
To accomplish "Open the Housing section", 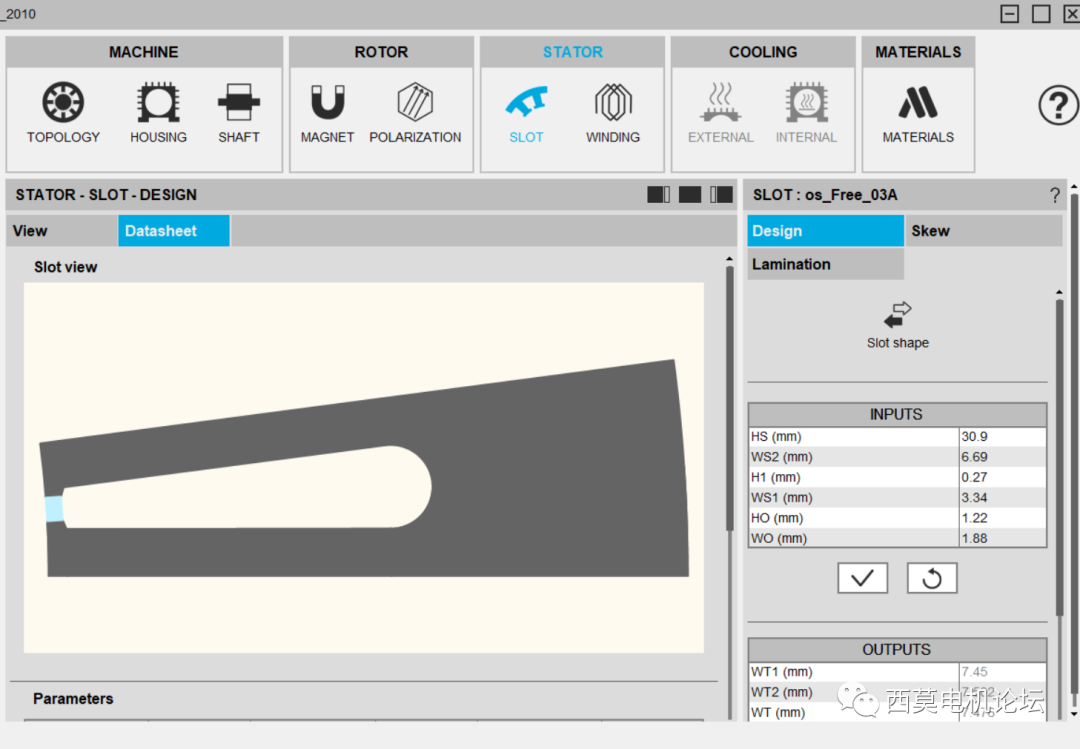I will (x=158, y=113).
